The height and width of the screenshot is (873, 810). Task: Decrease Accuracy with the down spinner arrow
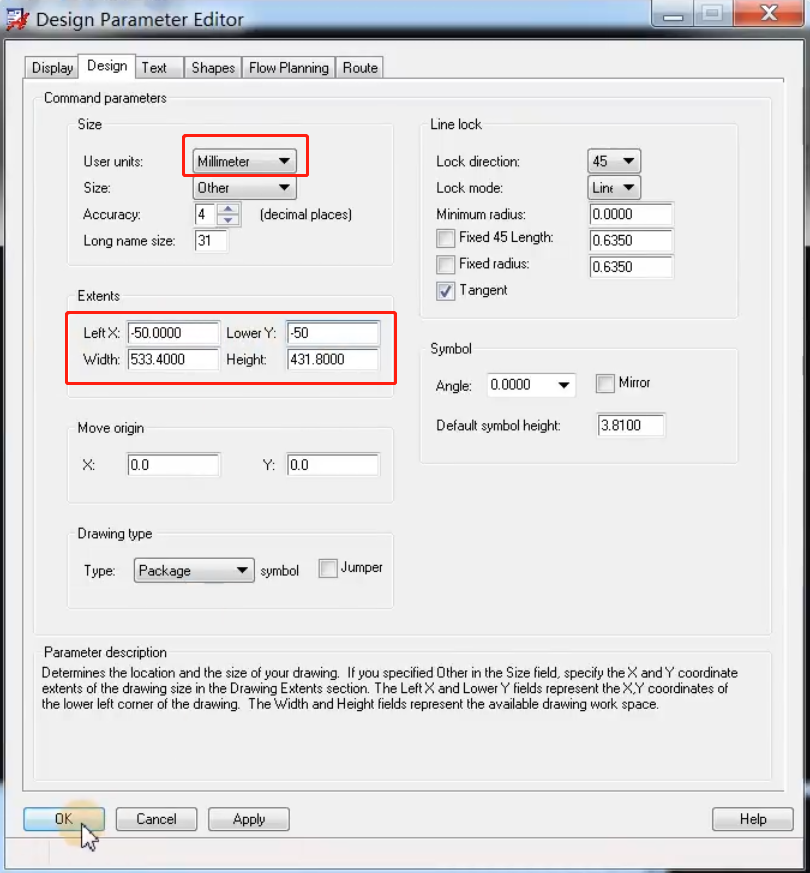coord(230,220)
